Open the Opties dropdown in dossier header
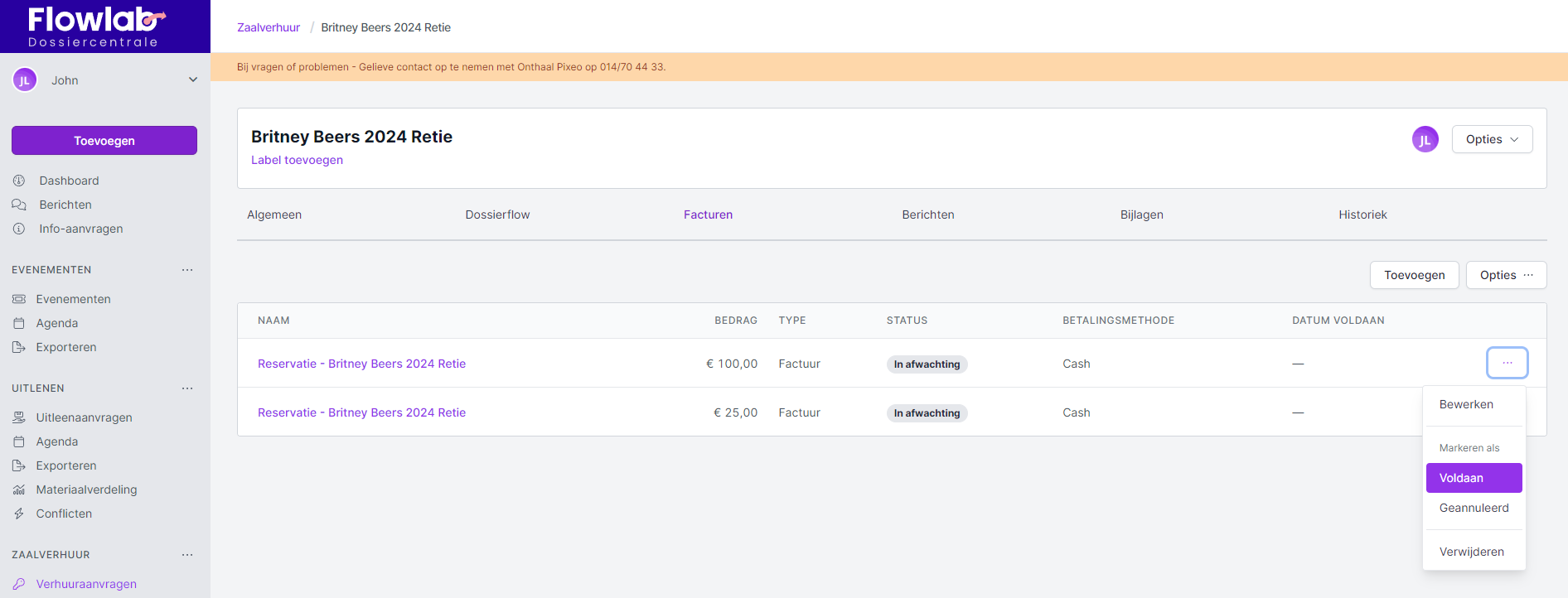 [1492, 139]
